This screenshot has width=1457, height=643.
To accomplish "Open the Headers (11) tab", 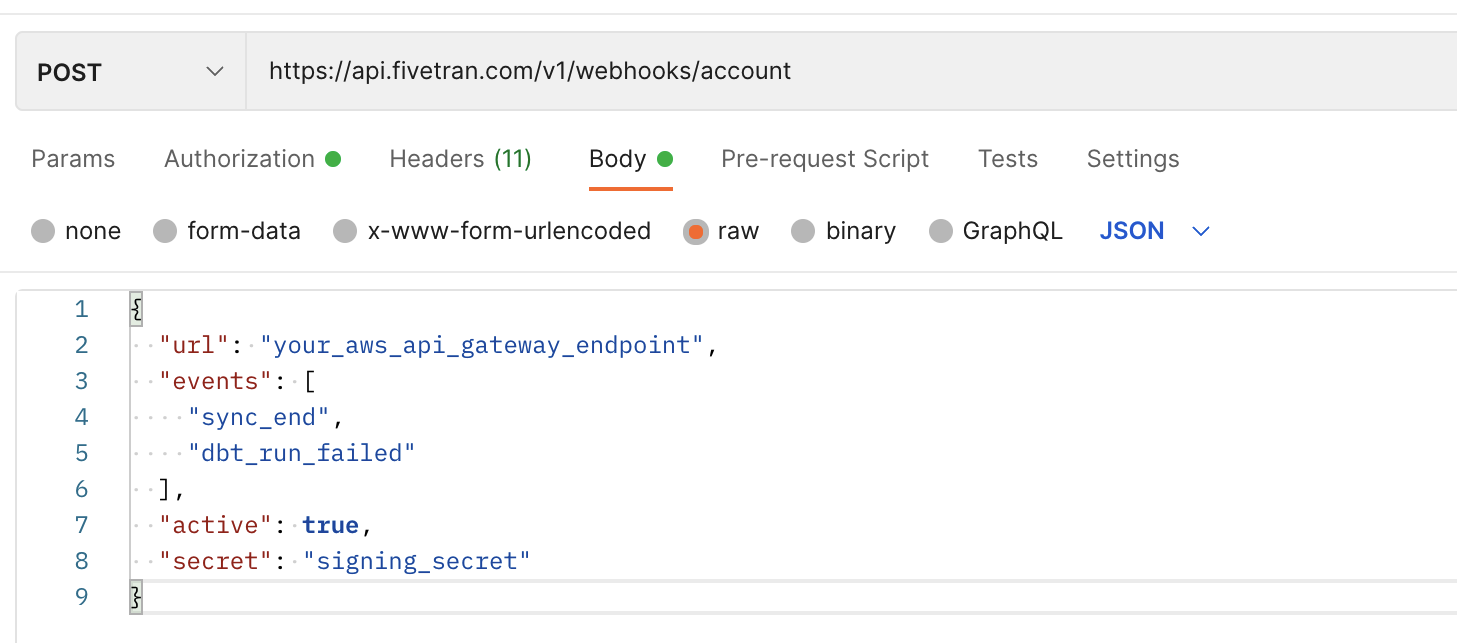I will click(x=460, y=159).
